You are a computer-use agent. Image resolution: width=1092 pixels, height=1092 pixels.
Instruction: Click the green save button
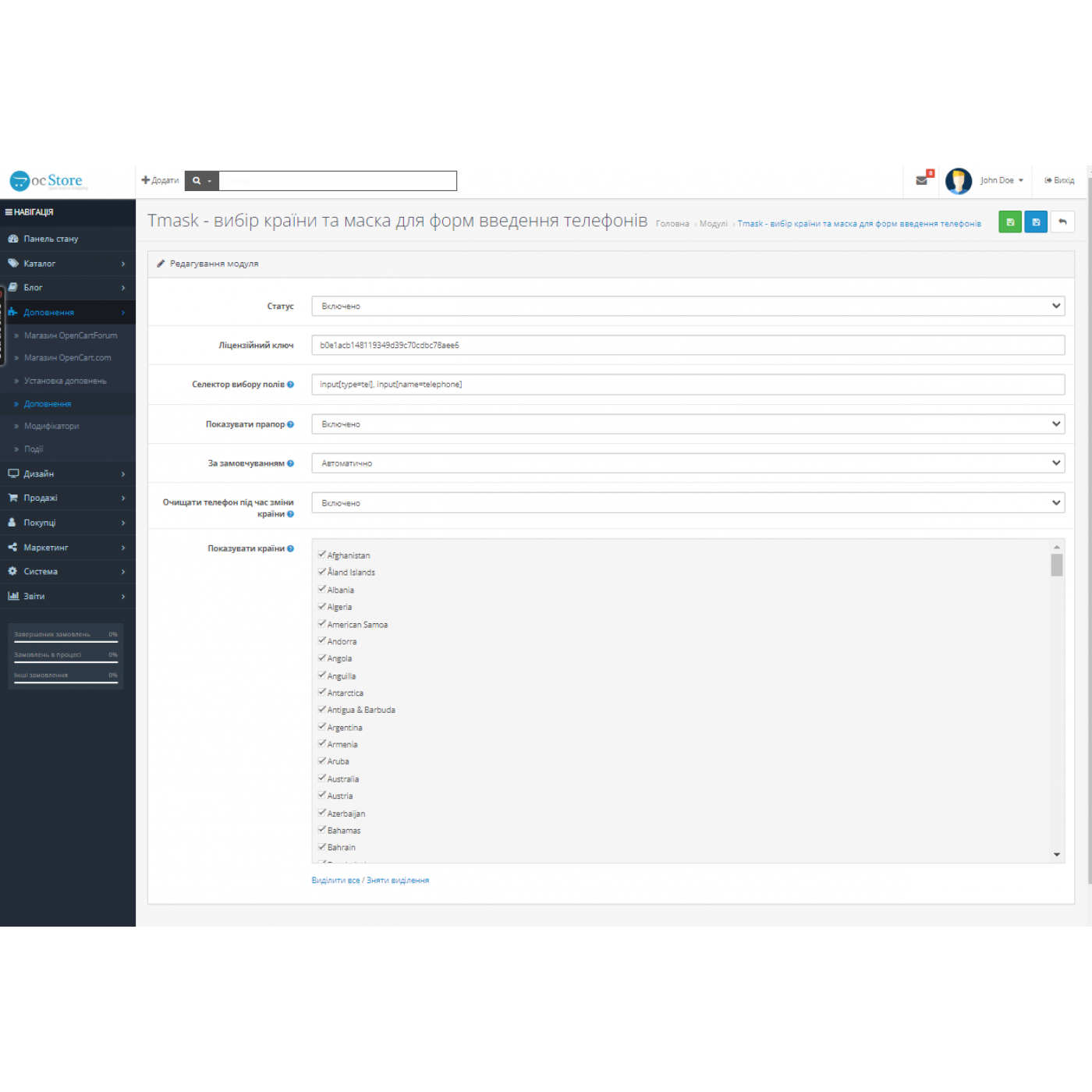click(1009, 222)
